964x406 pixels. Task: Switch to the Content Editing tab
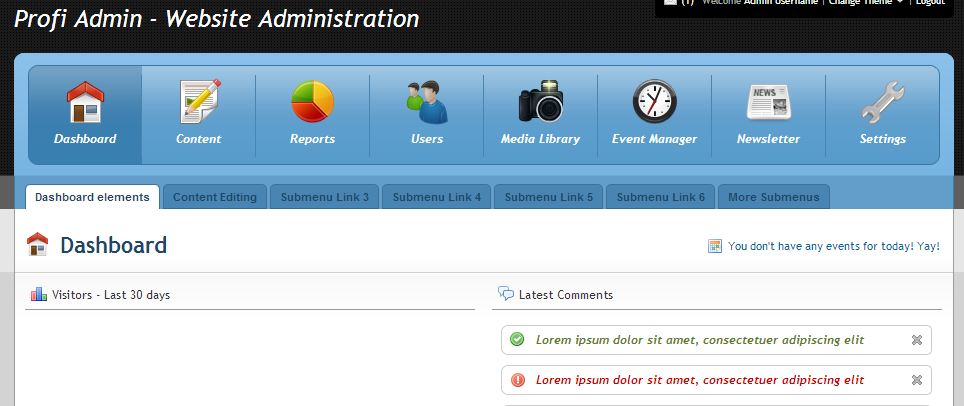(215, 197)
